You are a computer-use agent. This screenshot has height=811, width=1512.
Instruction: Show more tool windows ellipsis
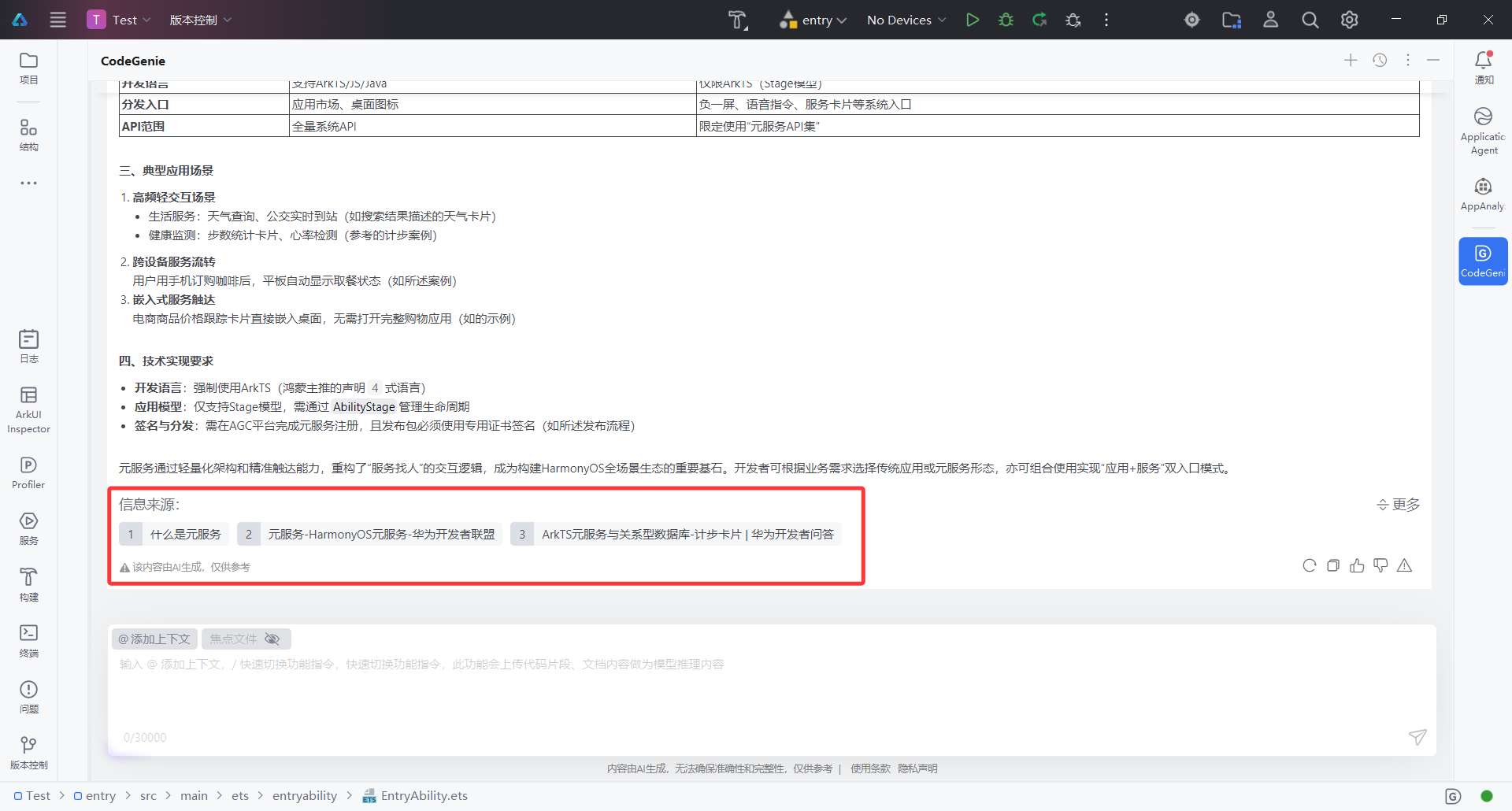(29, 183)
